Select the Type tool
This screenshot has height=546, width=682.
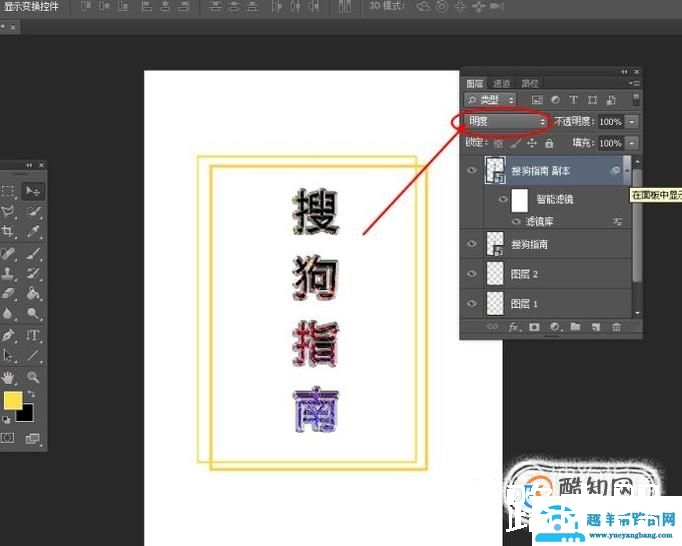(33, 335)
